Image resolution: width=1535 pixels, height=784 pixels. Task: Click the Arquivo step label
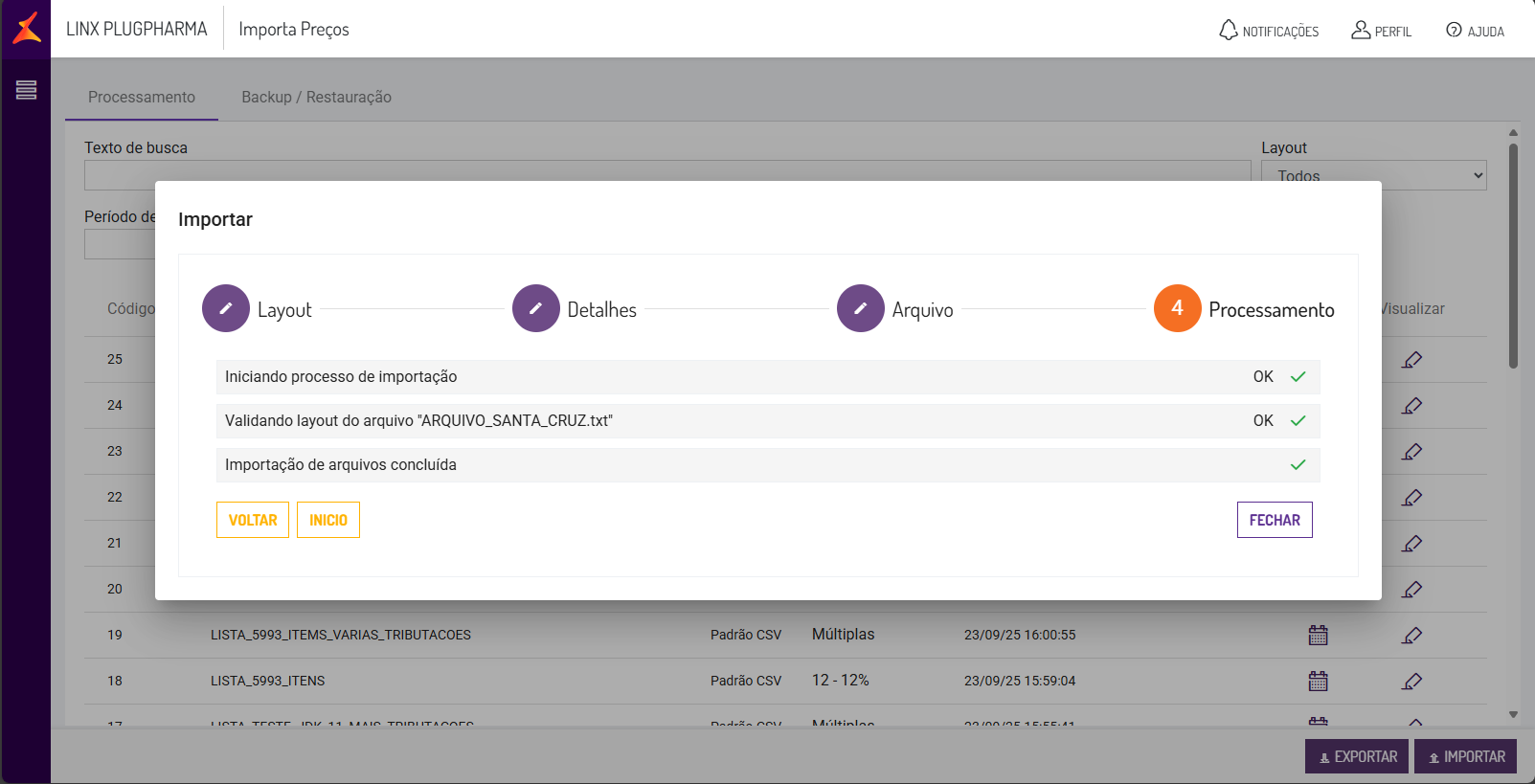tap(922, 309)
